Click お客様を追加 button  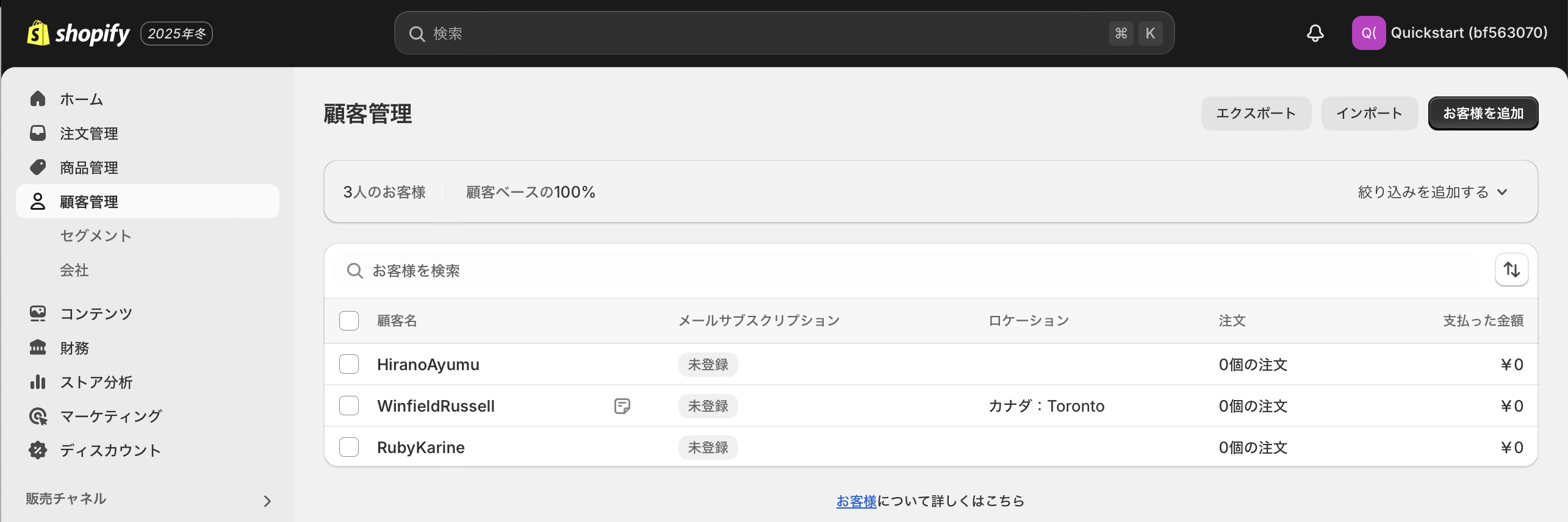[1483, 113]
